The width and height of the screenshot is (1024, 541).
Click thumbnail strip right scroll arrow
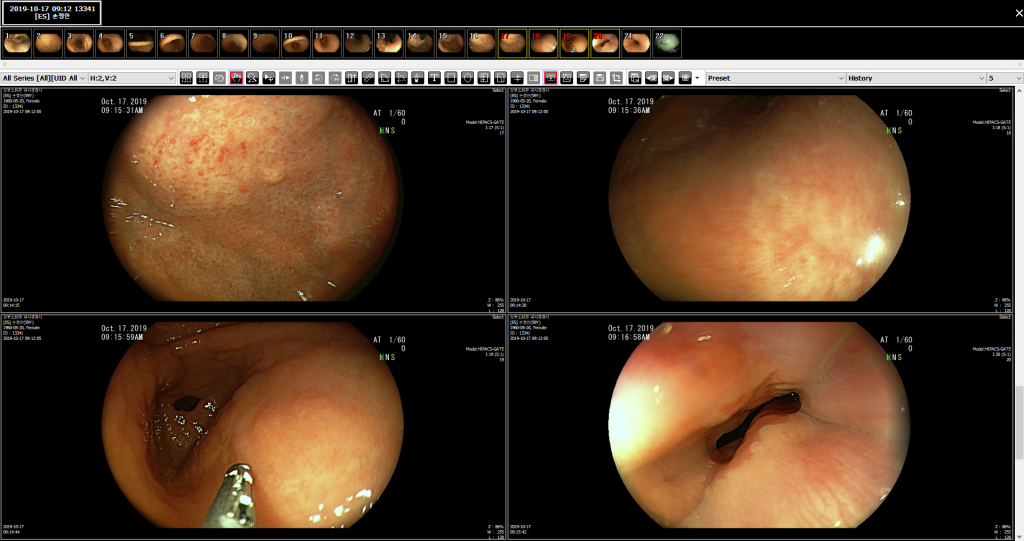1019,64
